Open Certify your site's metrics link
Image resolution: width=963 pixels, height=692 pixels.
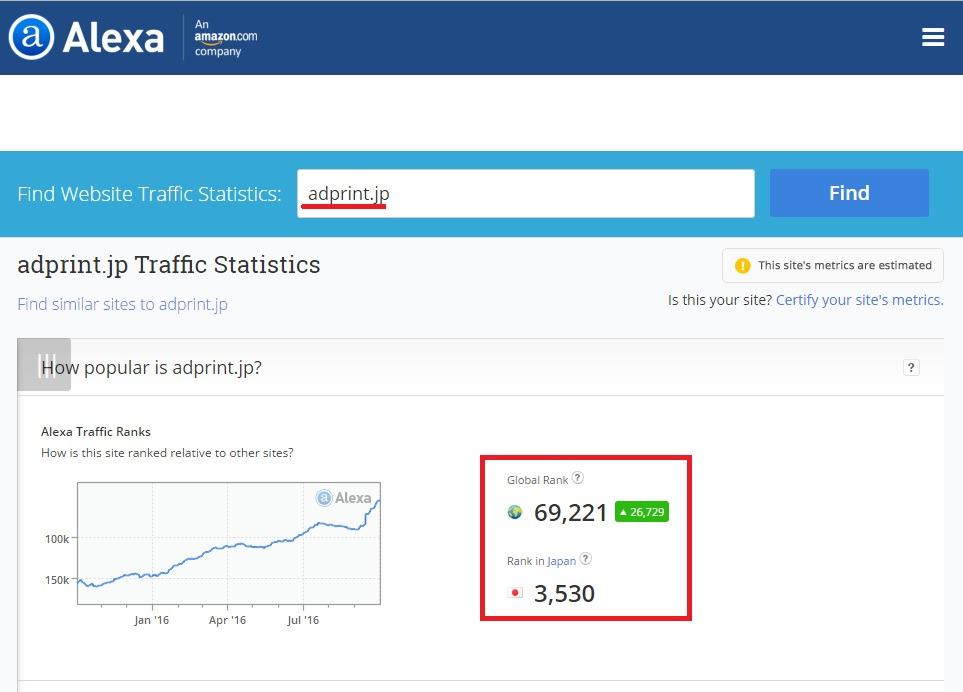click(859, 300)
